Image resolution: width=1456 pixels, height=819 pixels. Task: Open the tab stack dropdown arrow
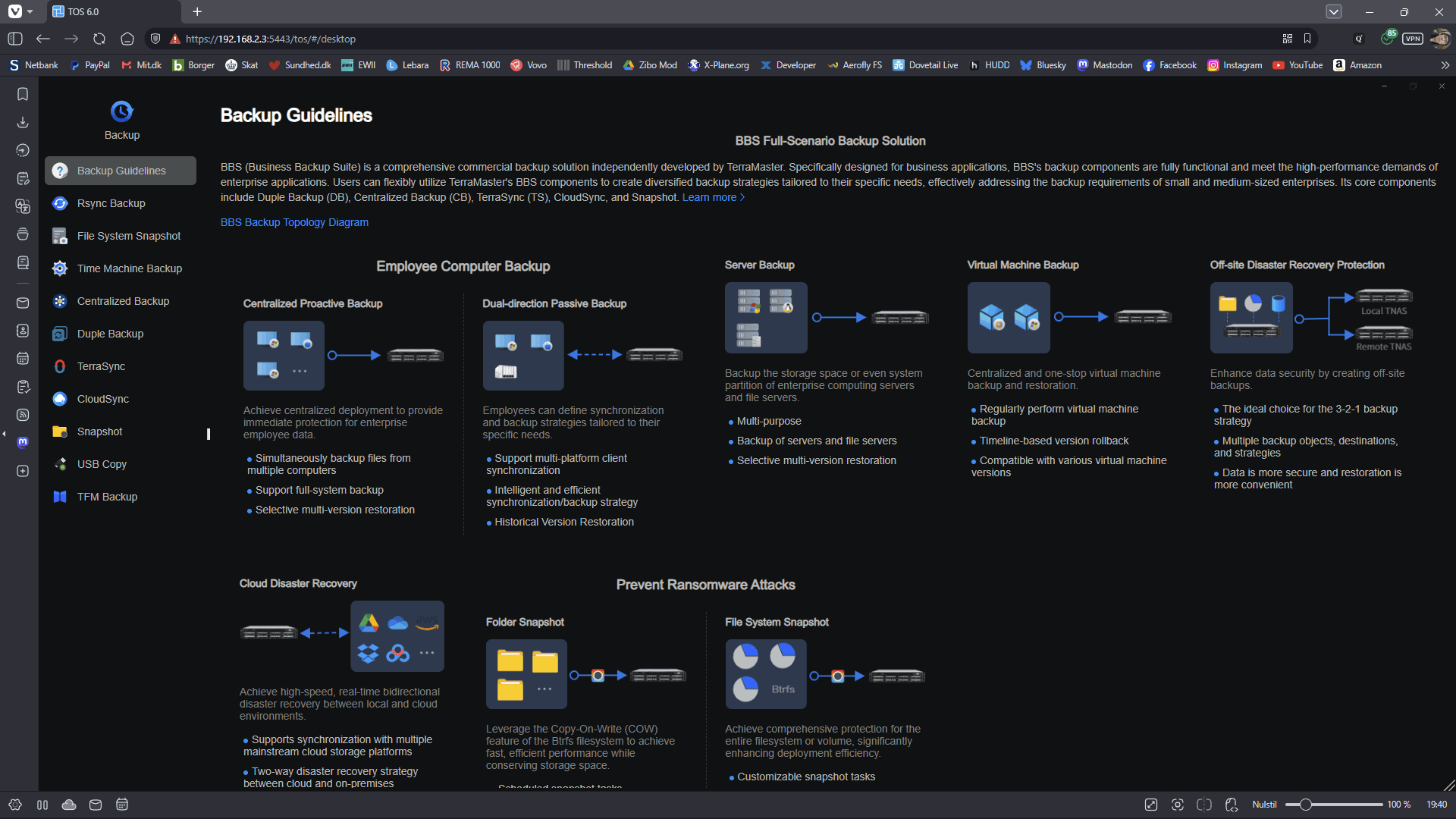(1334, 11)
